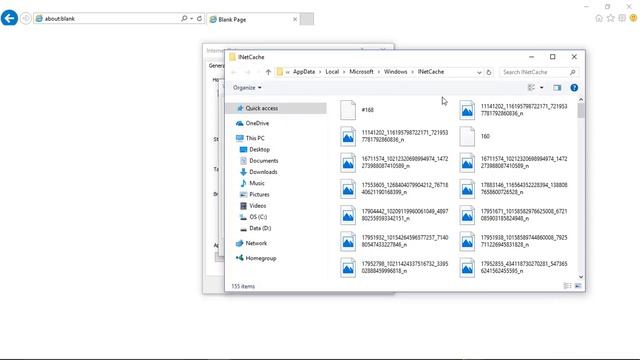Click the browser Forward arrow button

point(26,18)
